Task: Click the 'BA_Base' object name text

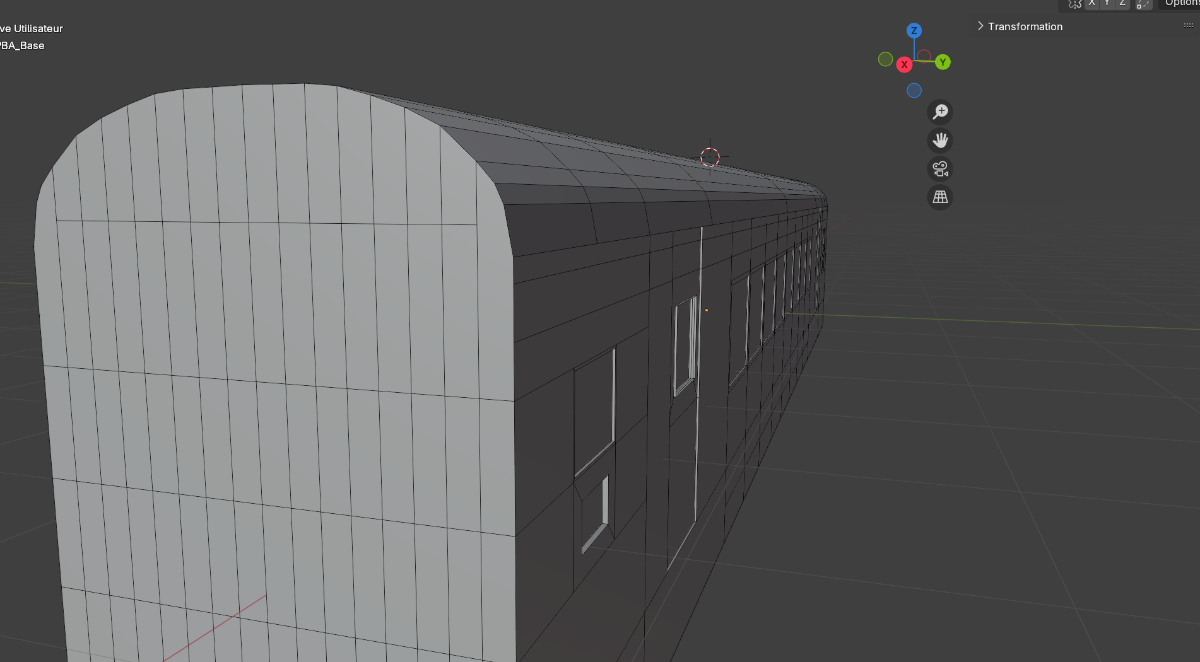Action: pos(23,45)
